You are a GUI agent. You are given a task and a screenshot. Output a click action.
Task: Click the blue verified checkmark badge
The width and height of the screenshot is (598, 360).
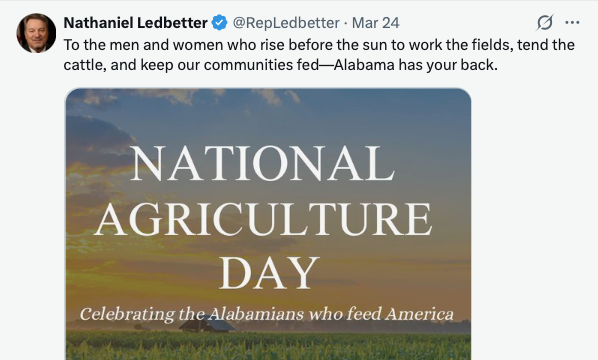pyautogui.click(x=219, y=22)
